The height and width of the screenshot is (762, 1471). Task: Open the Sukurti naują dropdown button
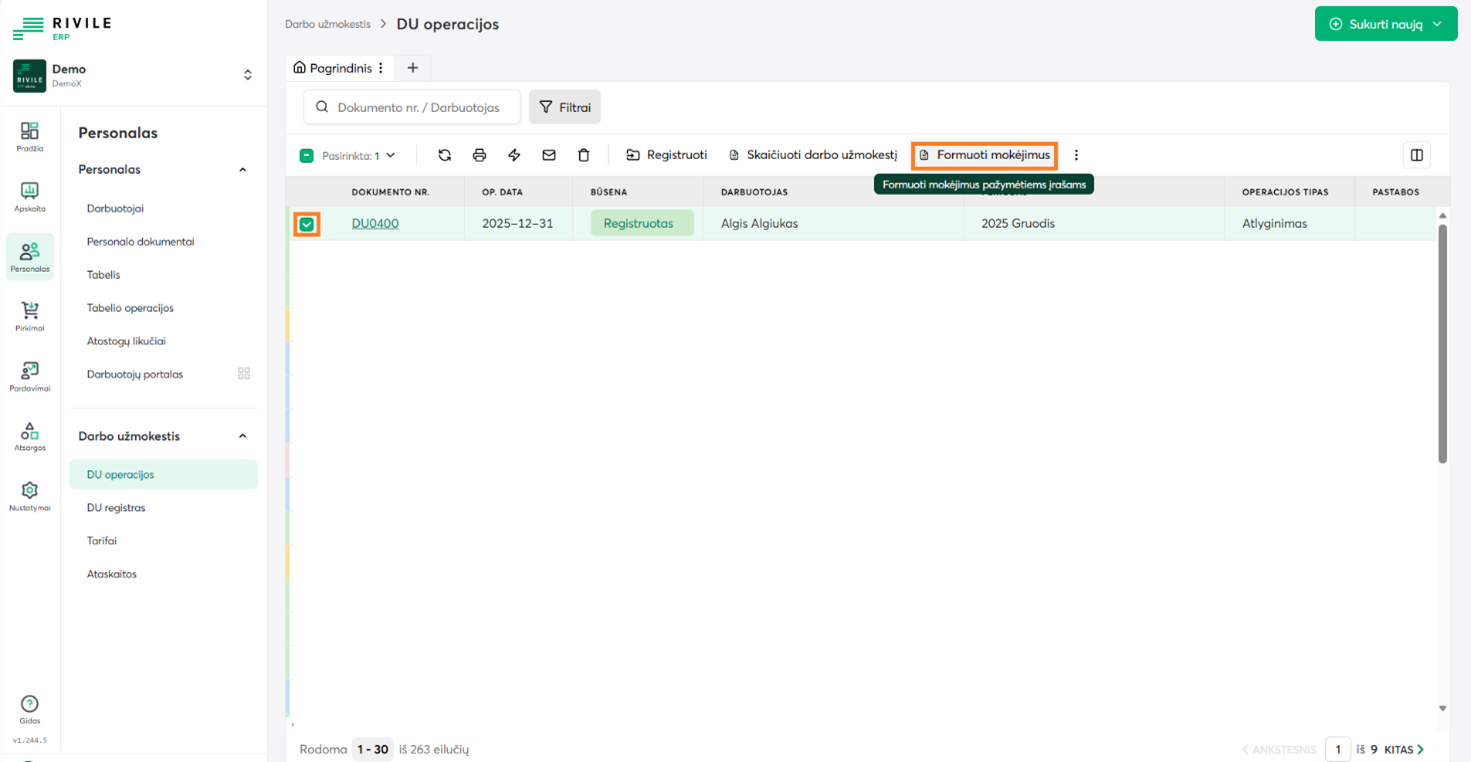tap(1385, 24)
